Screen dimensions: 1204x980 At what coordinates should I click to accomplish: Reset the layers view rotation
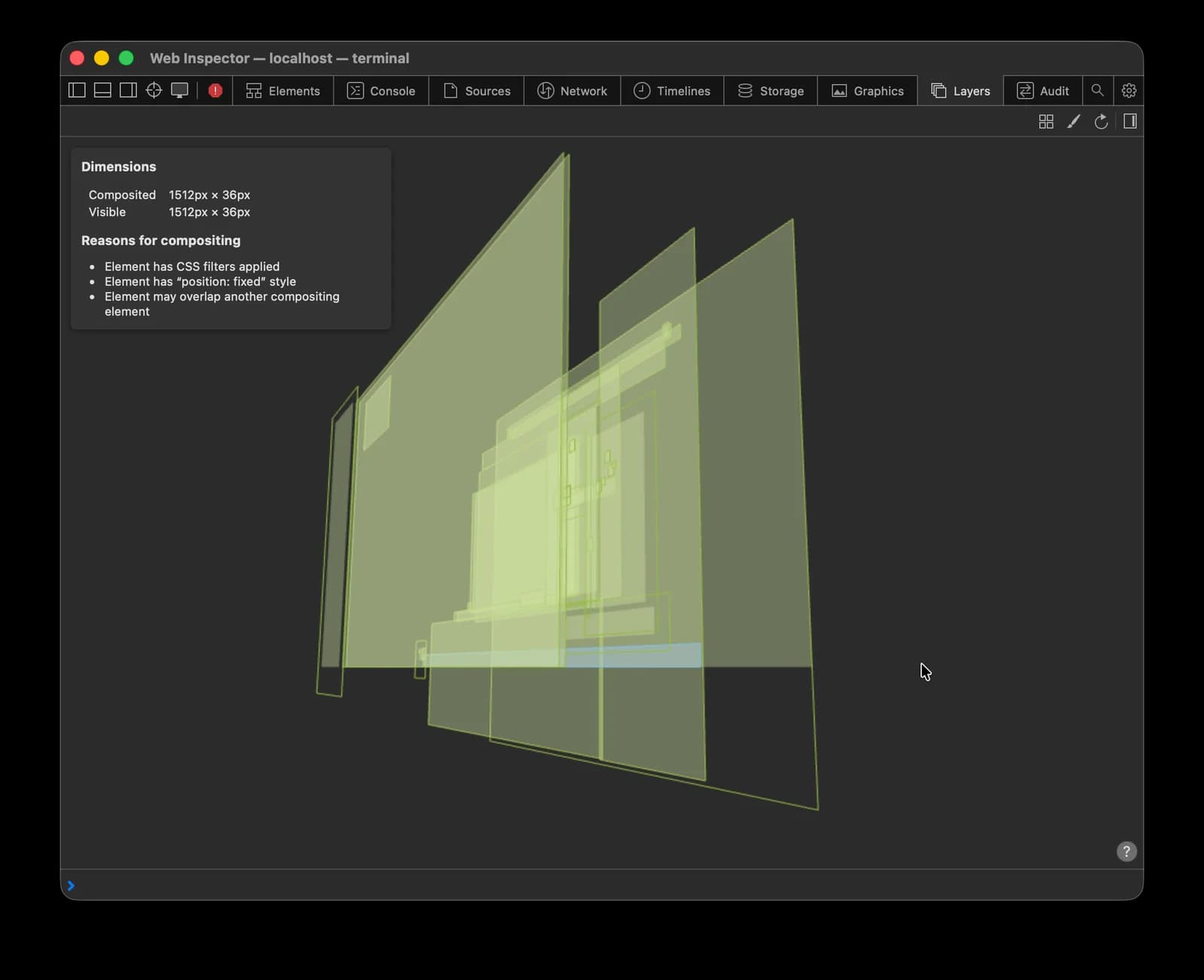(x=1101, y=121)
